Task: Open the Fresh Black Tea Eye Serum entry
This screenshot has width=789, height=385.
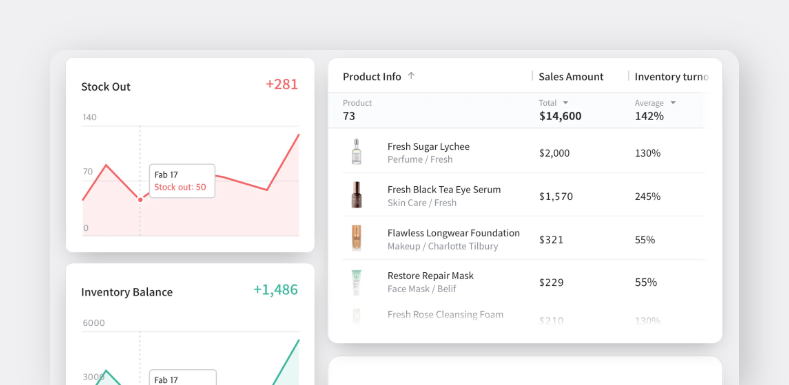Action: click(x=444, y=190)
